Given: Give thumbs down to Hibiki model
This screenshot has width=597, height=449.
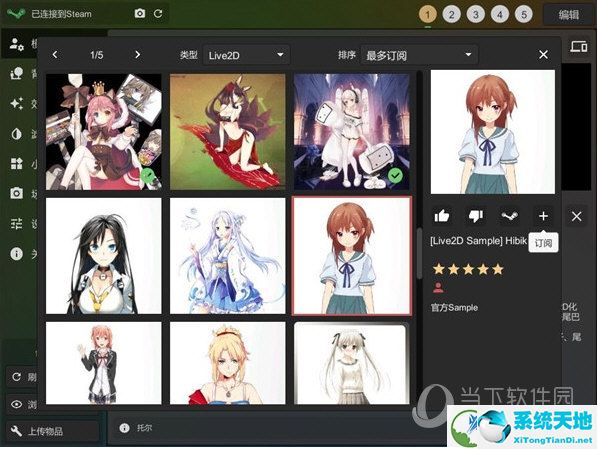Looking at the screenshot, I should click(x=476, y=216).
